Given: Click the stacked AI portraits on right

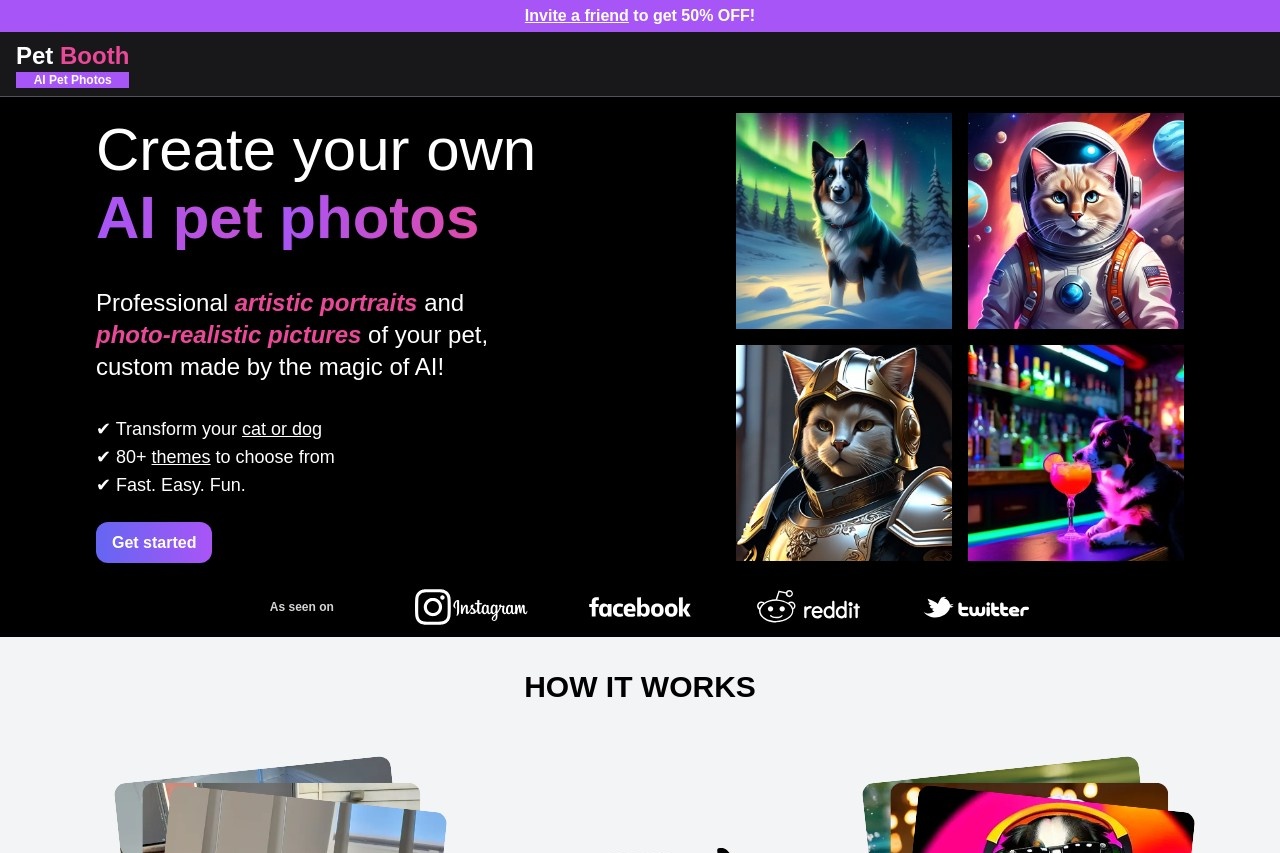Looking at the screenshot, I should pos(1029,805).
